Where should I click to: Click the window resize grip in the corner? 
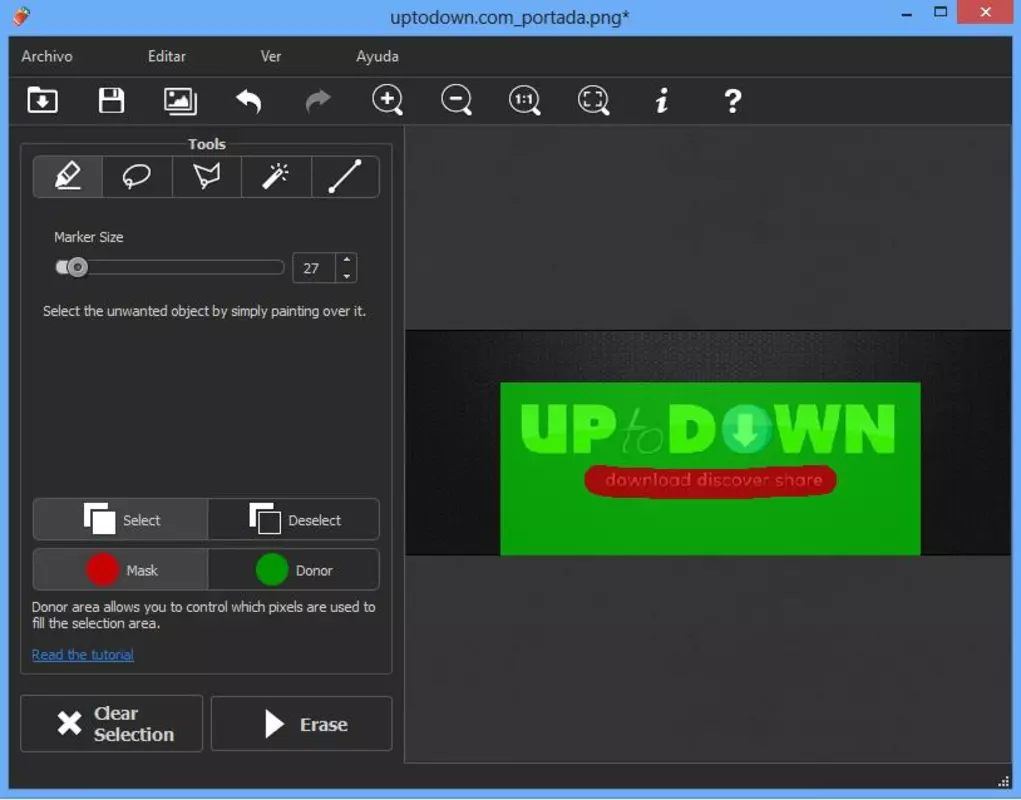[x=1003, y=782]
